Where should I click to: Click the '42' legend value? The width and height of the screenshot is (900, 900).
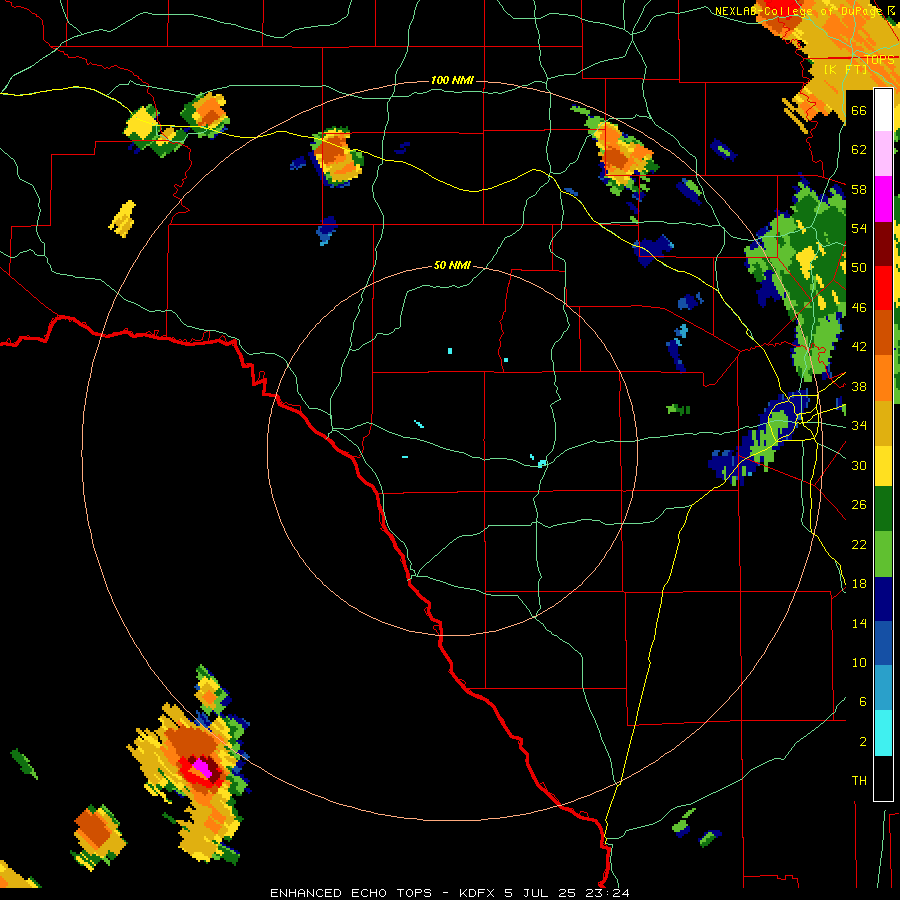click(x=859, y=347)
